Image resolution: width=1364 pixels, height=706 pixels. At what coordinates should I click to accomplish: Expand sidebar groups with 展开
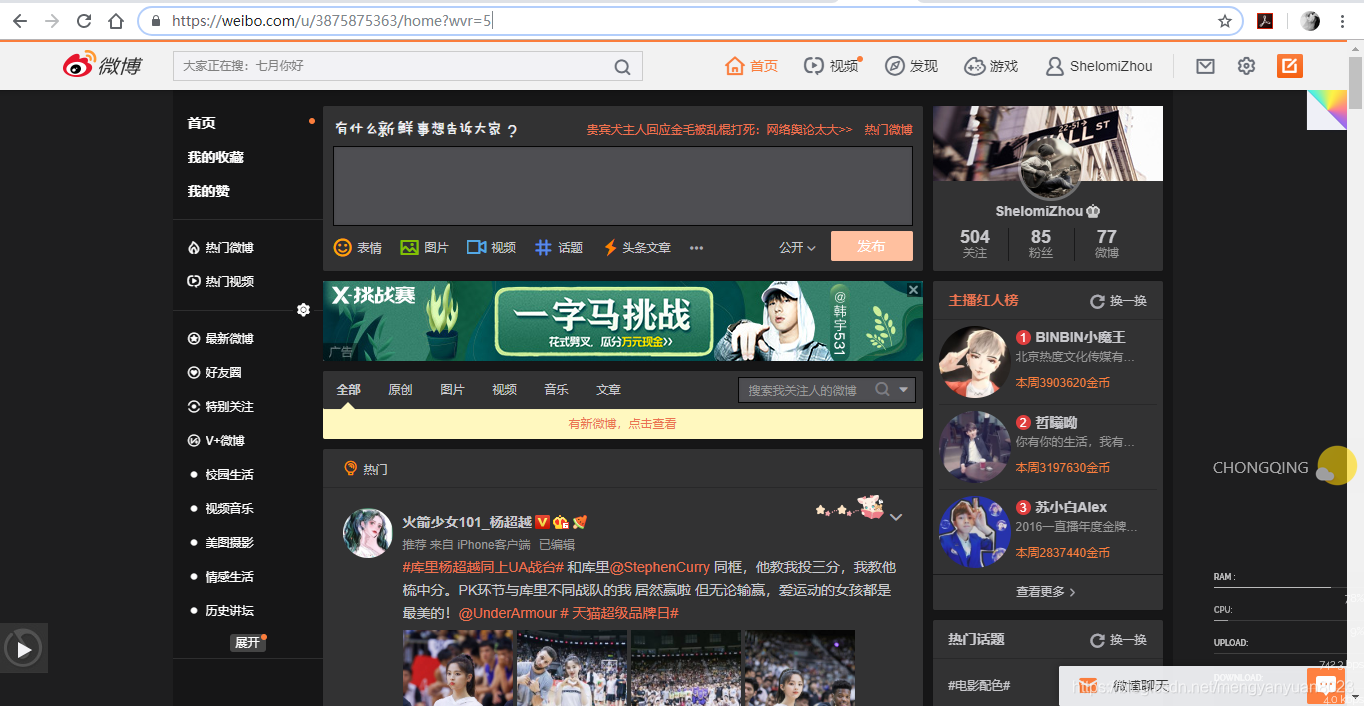(x=247, y=642)
